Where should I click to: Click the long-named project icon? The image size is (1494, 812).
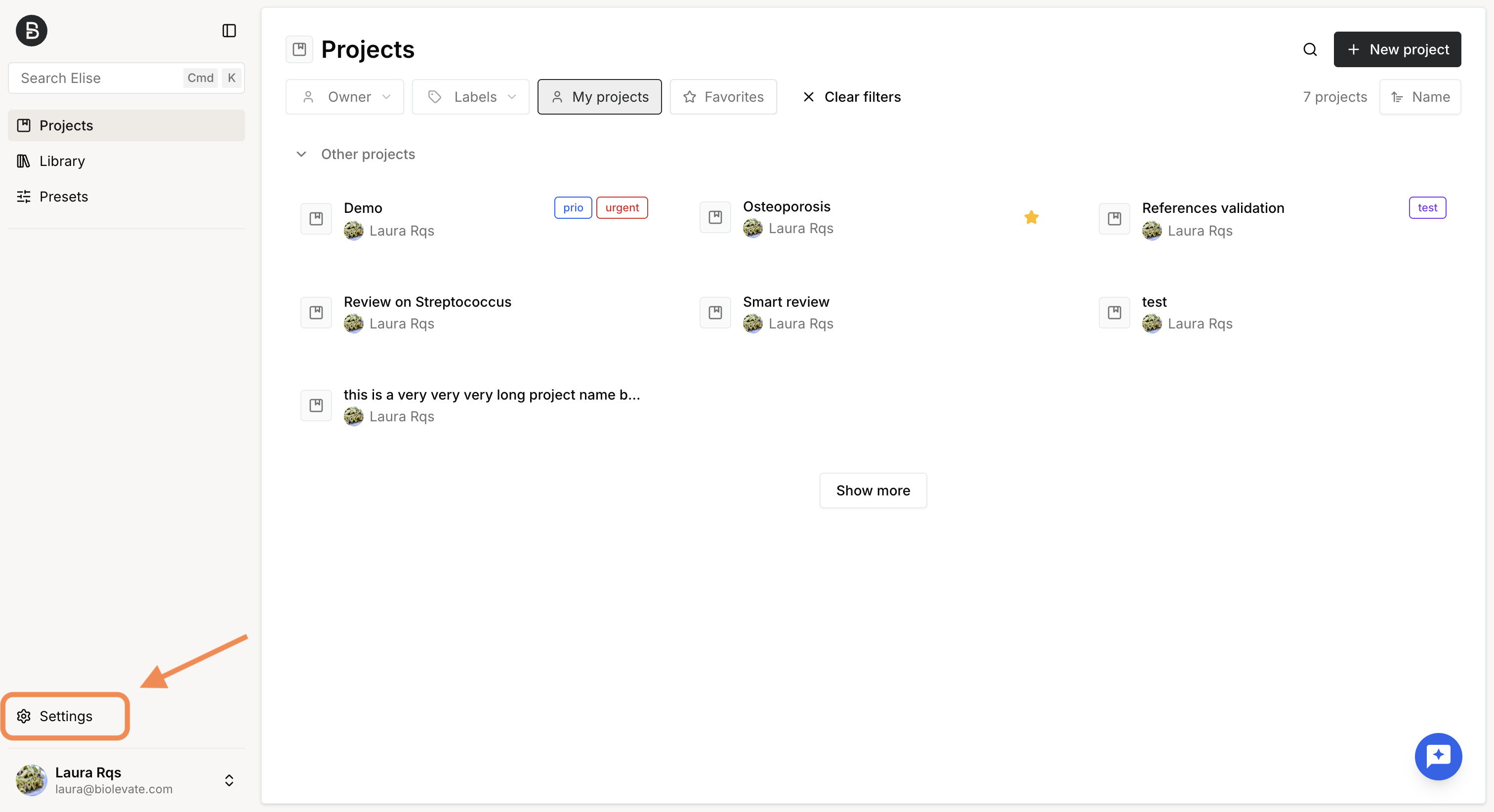316,406
